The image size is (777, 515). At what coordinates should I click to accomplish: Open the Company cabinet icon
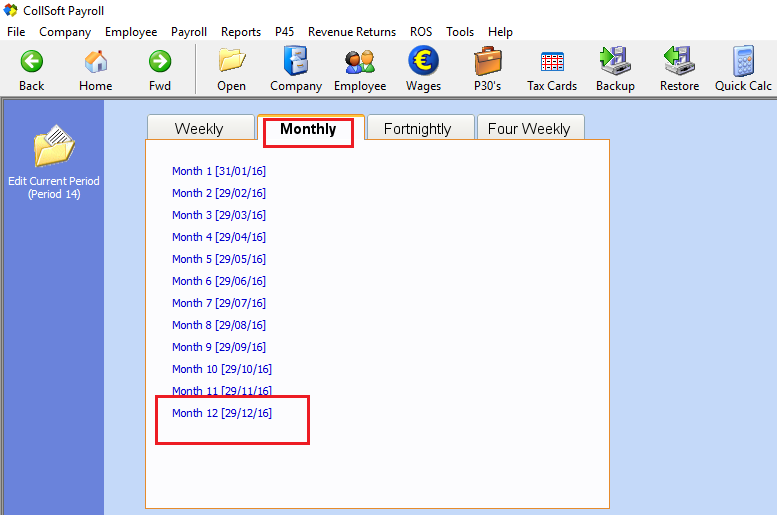pos(296,62)
